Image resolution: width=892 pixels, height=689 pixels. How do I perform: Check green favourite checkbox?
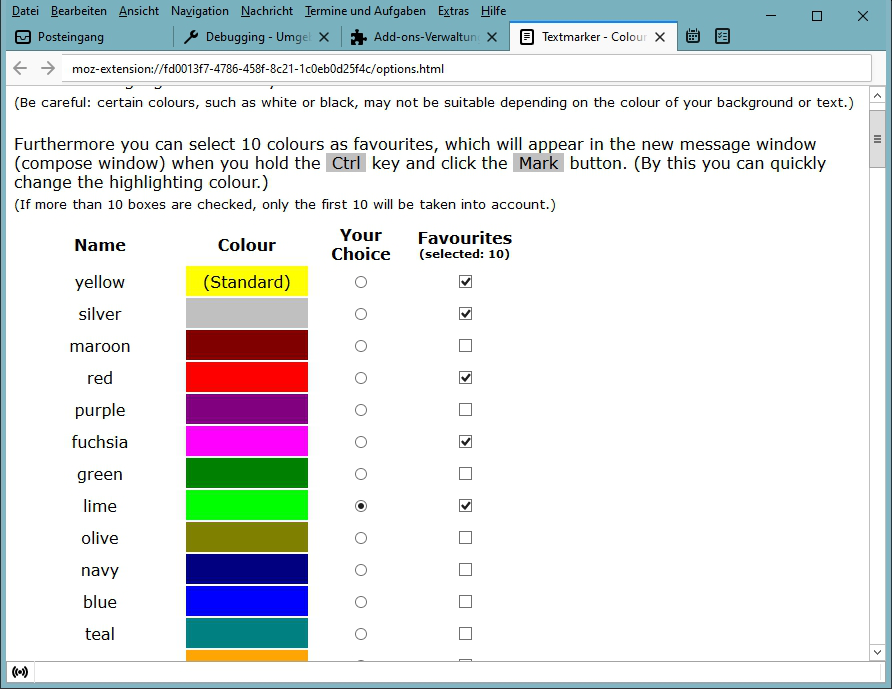tap(465, 473)
